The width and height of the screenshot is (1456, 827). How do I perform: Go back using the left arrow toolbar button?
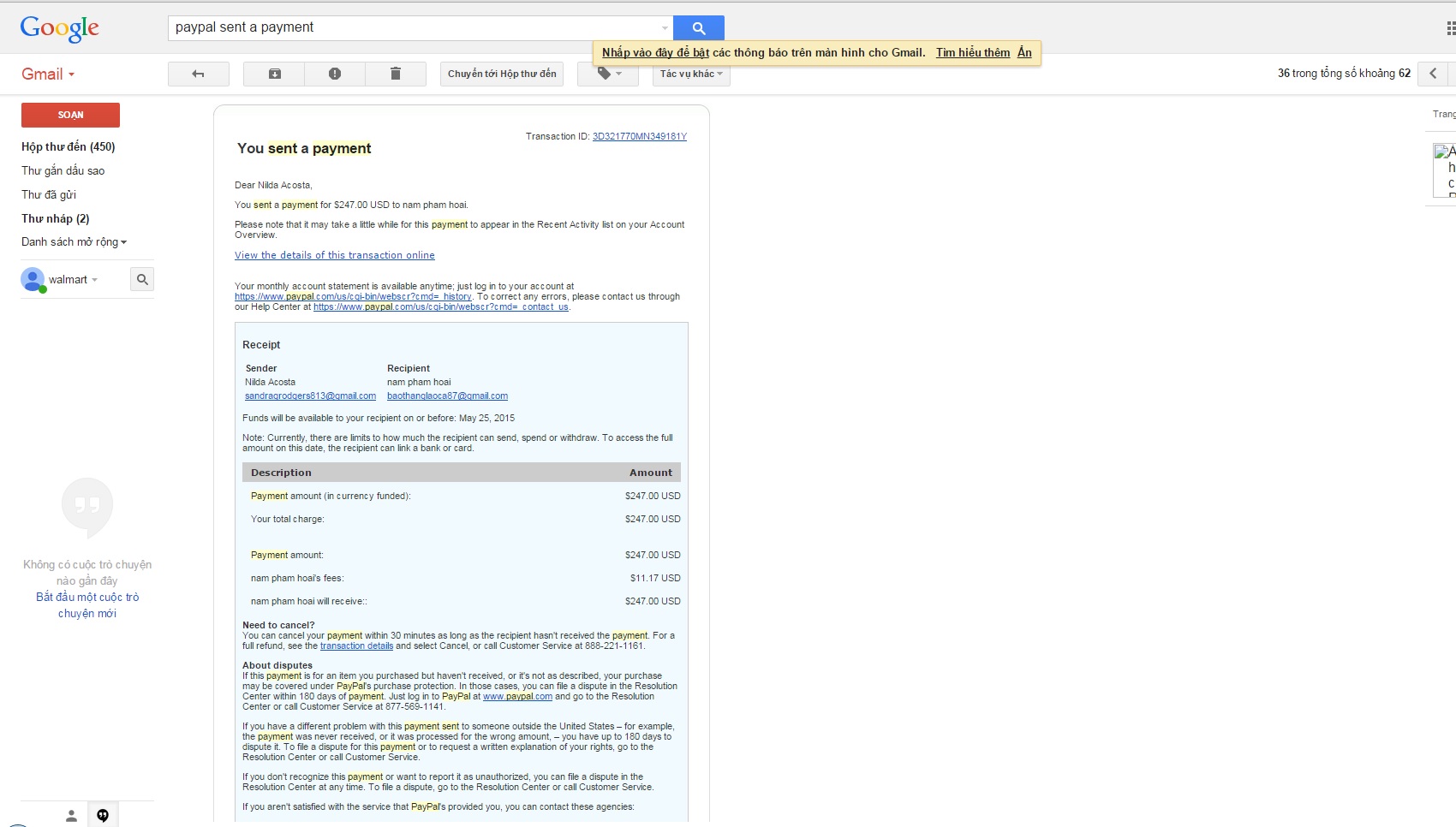coord(199,74)
